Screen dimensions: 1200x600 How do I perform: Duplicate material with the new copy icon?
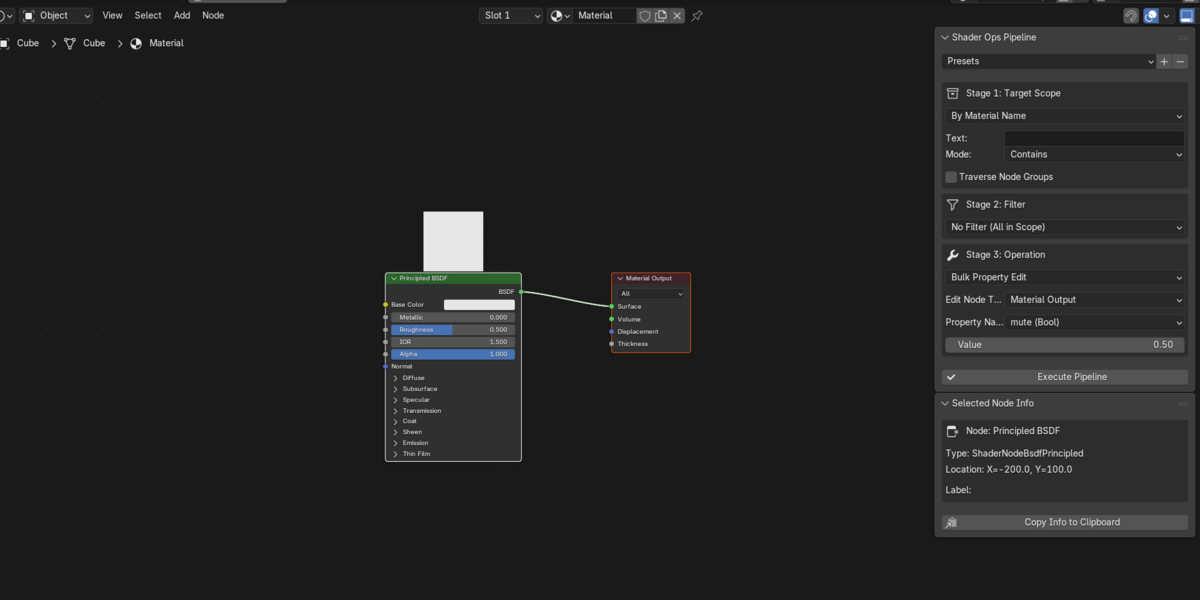pos(661,16)
